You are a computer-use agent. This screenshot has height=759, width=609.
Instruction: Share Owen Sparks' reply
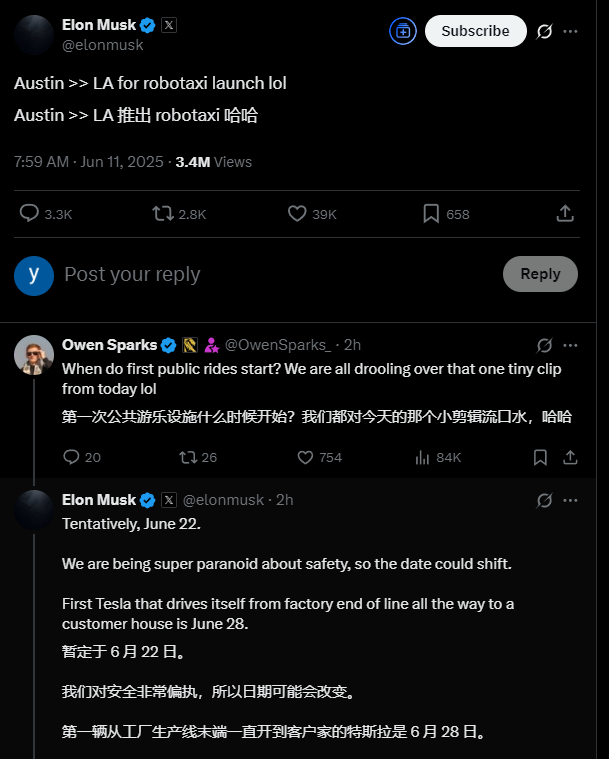[x=570, y=457]
